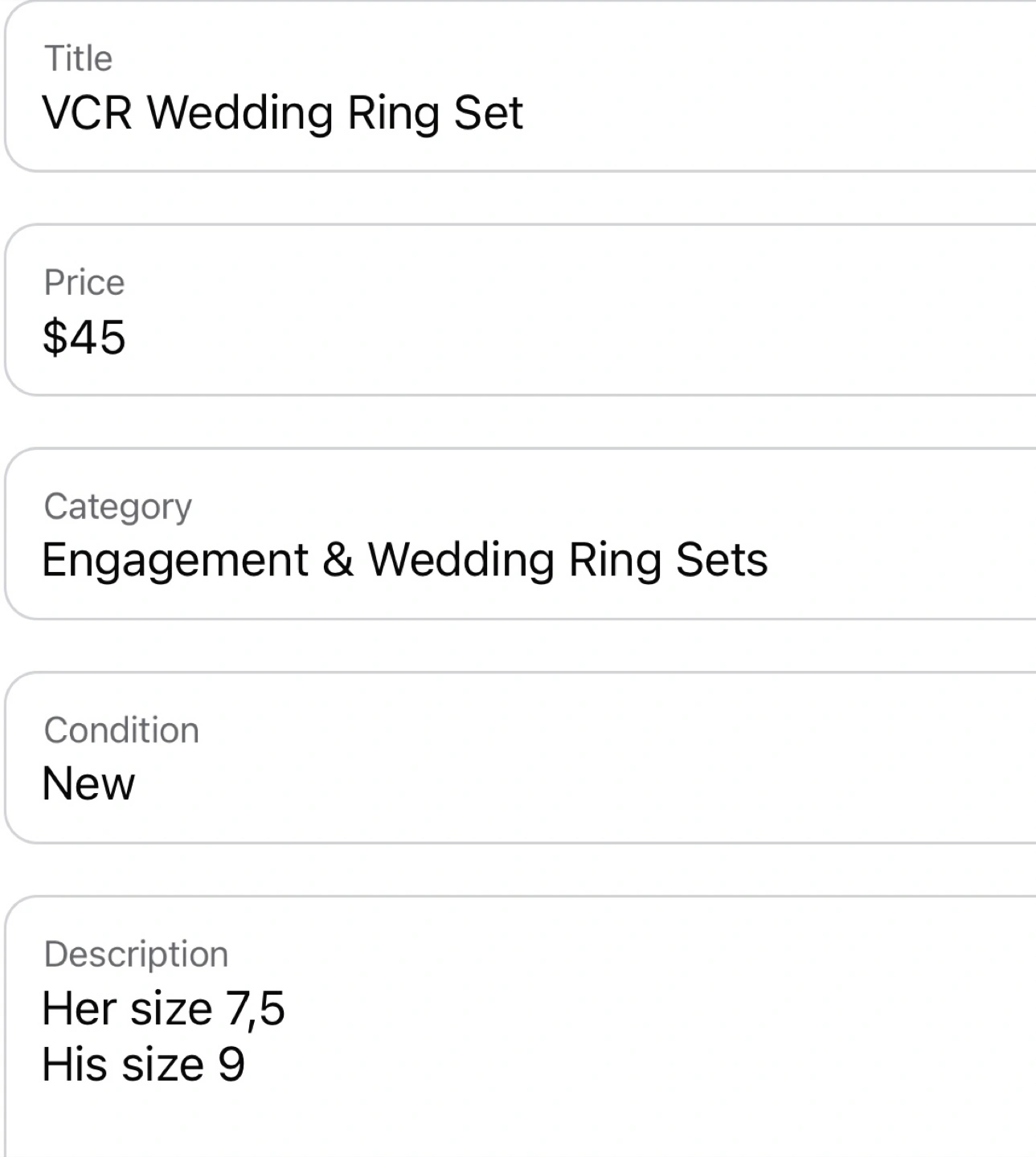Tap the gray 'Description' field label

pyautogui.click(x=136, y=955)
